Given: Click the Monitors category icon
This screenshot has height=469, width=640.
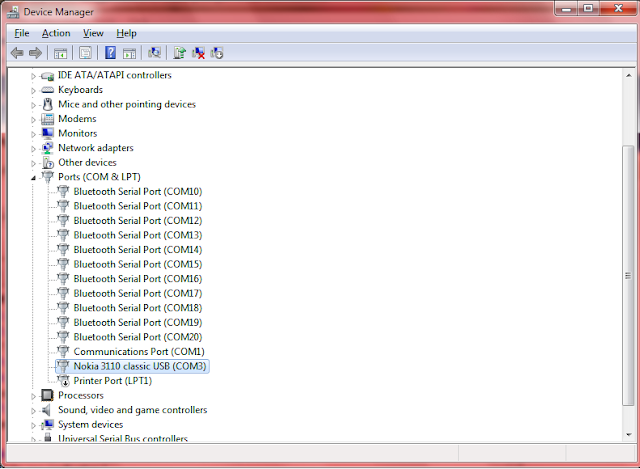Looking at the screenshot, I should click(47, 133).
